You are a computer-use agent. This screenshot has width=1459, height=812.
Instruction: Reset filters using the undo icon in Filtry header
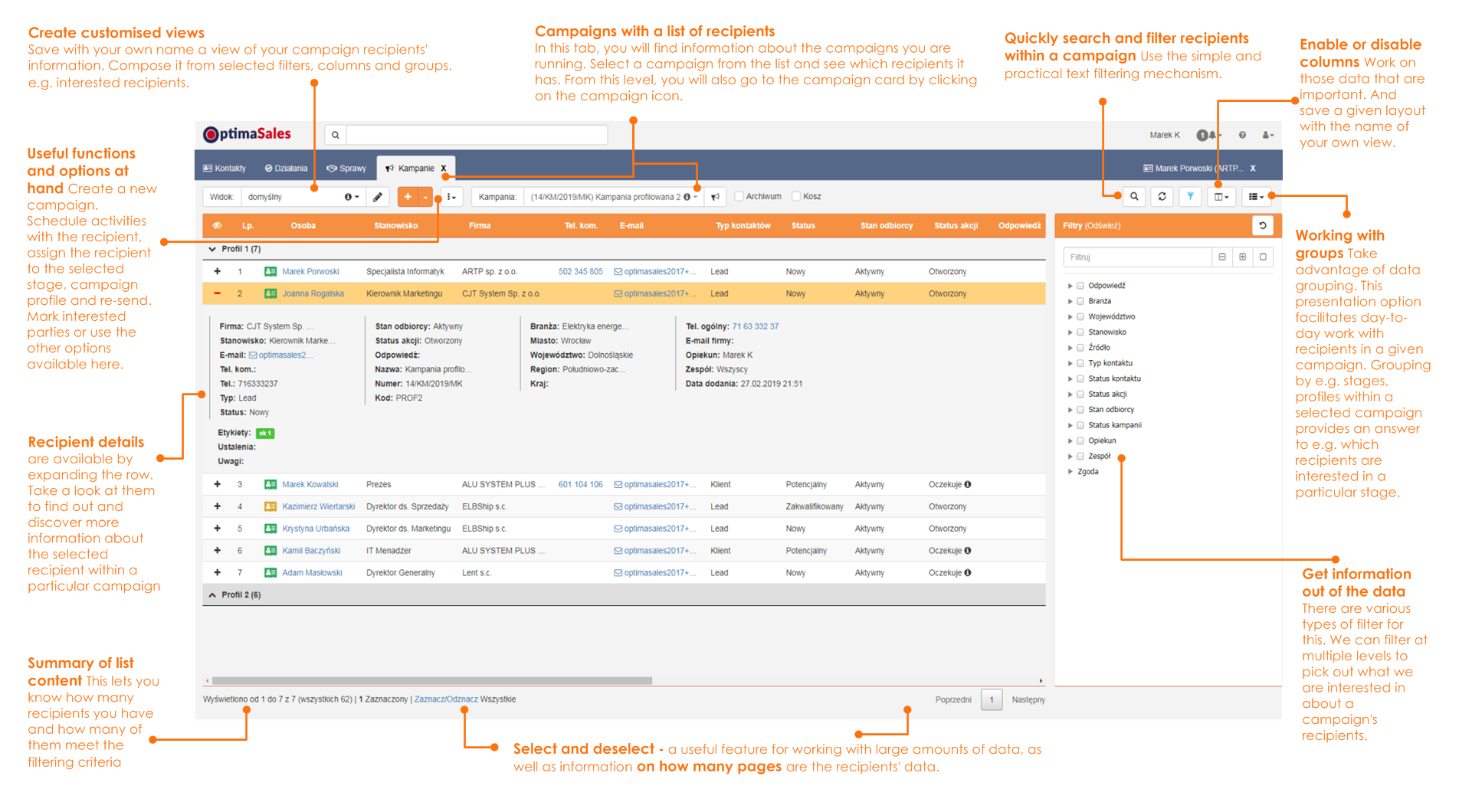click(1265, 225)
